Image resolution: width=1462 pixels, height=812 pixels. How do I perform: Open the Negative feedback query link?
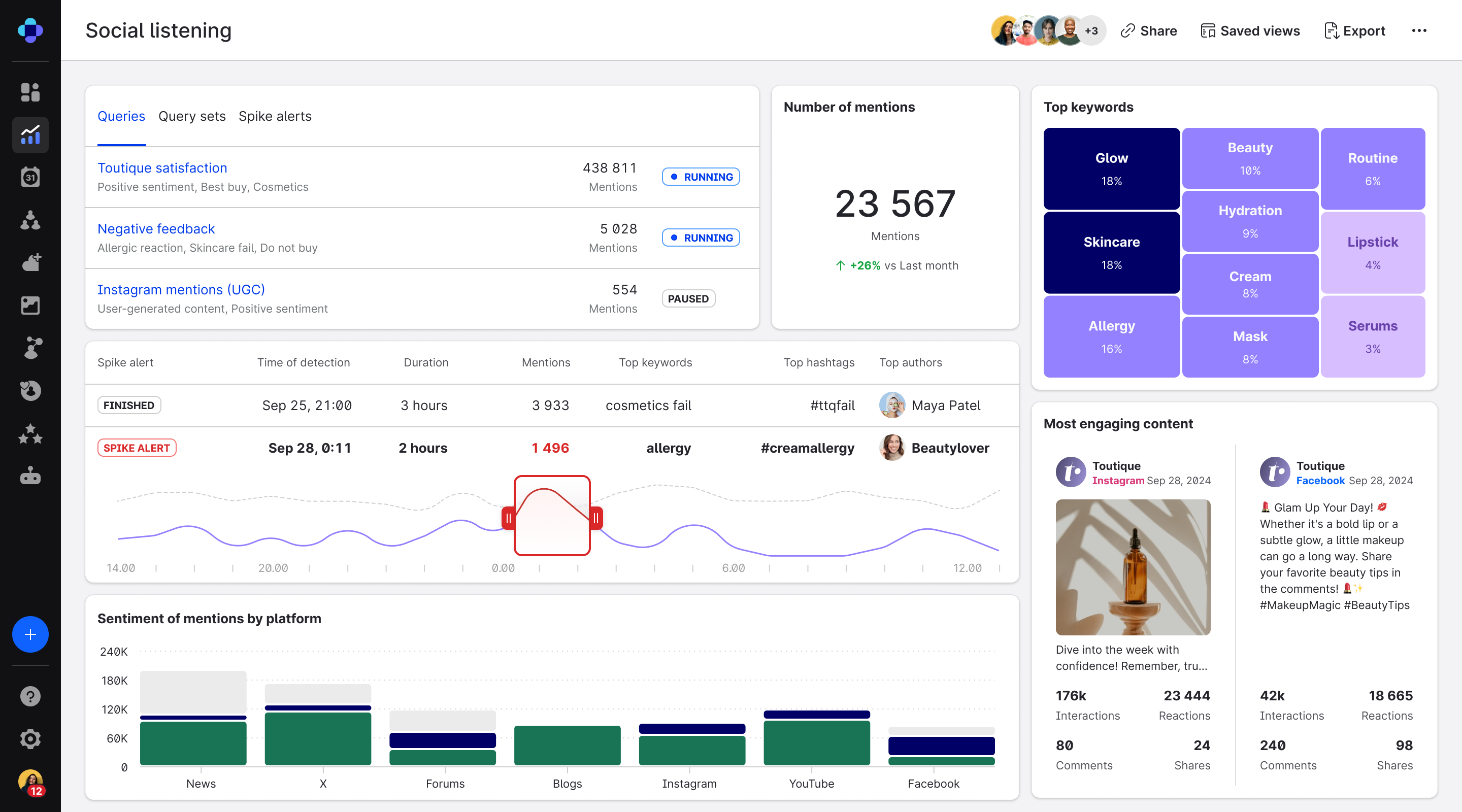(156, 229)
